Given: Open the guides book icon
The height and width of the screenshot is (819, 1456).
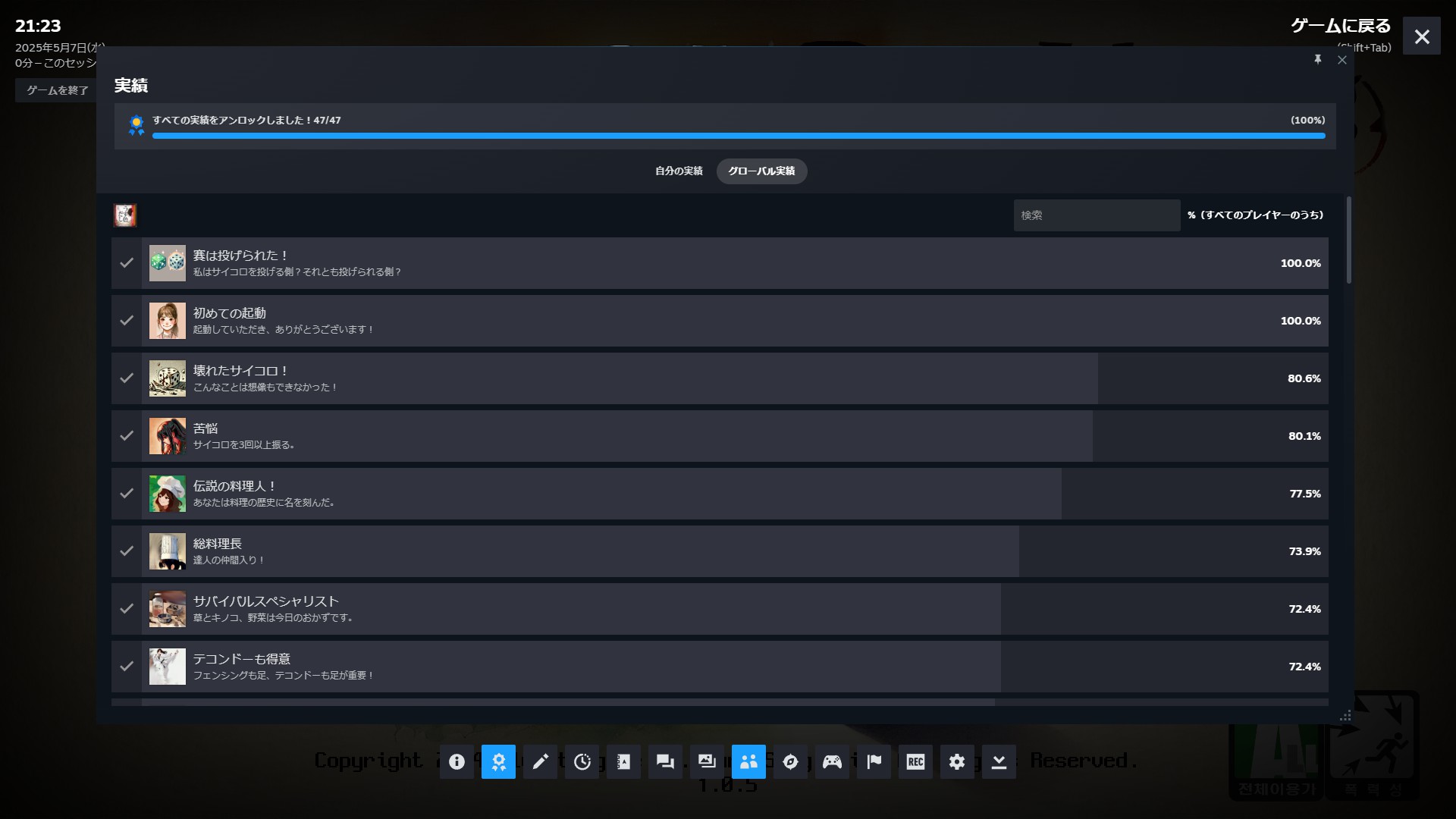Looking at the screenshot, I should pos(623,761).
